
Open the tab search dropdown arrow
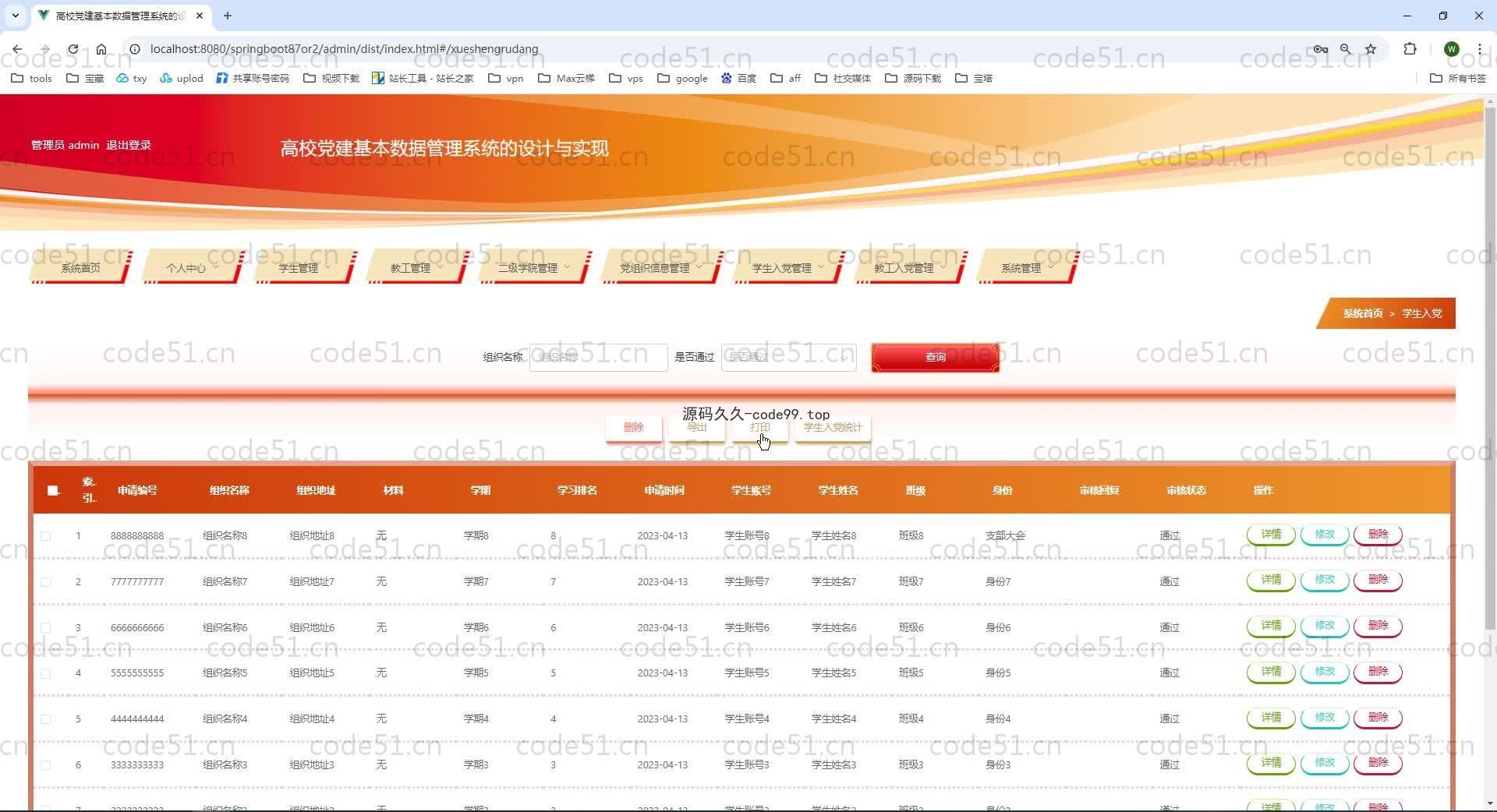coord(15,16)
